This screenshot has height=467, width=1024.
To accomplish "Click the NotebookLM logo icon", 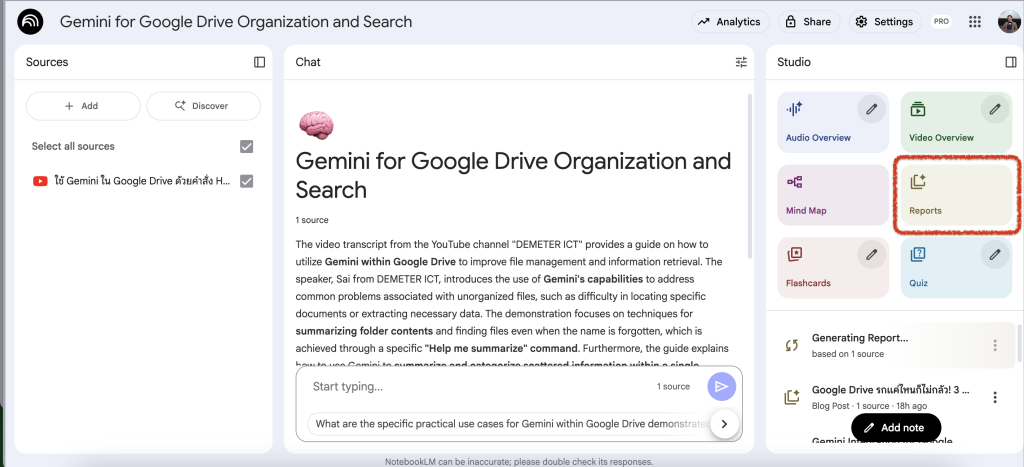I will (x=31, y=22).
